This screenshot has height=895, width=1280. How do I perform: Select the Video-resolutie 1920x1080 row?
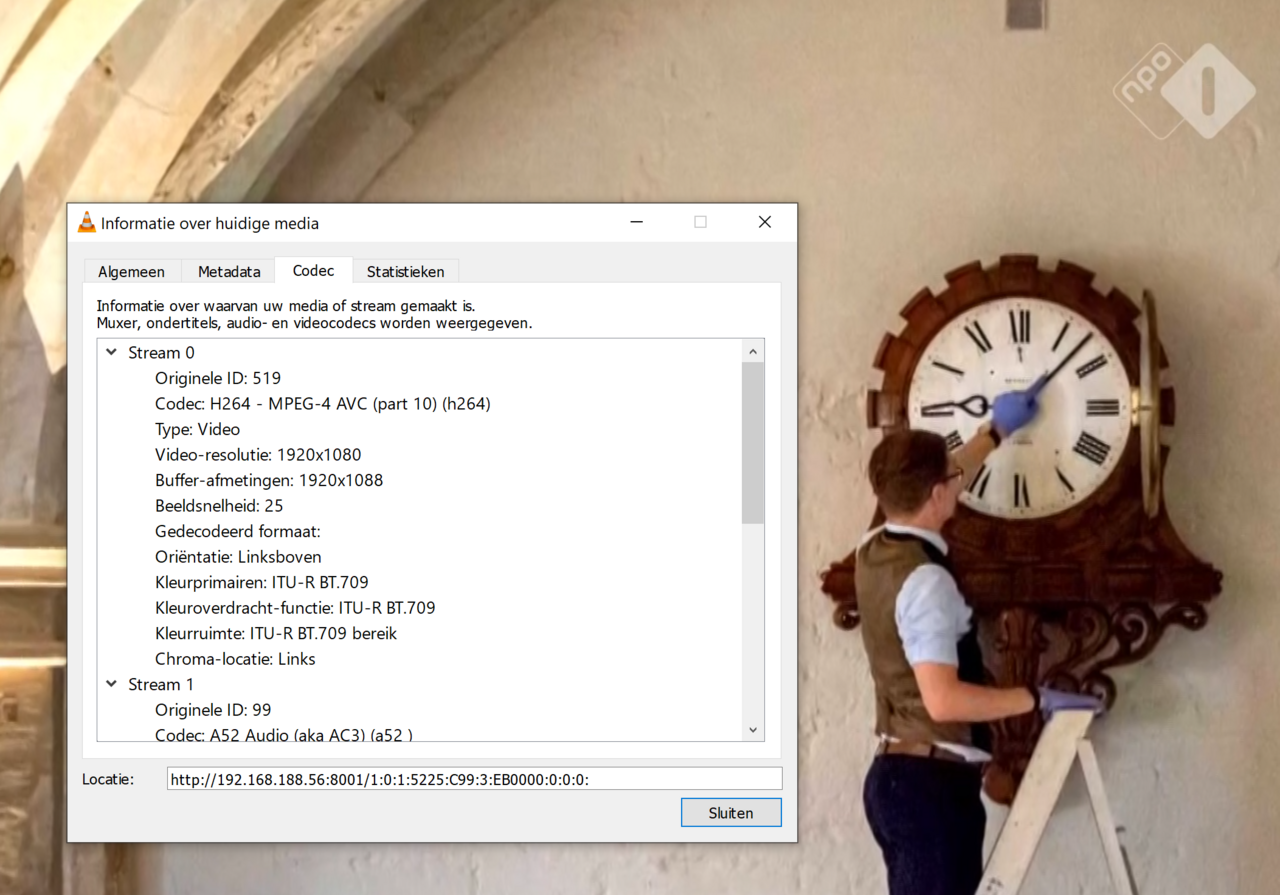[258, 455]
